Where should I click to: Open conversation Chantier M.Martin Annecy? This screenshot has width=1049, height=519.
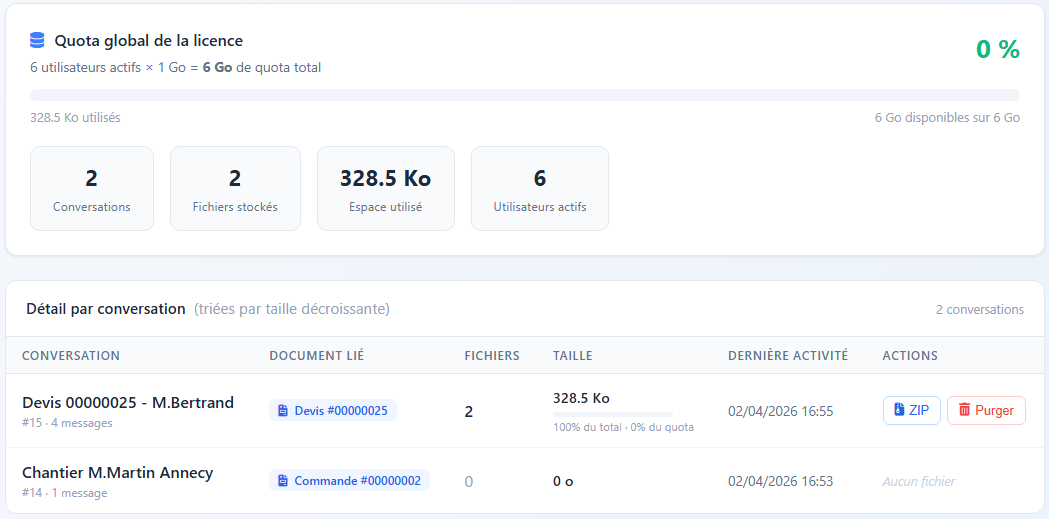[x=117, y=473]
